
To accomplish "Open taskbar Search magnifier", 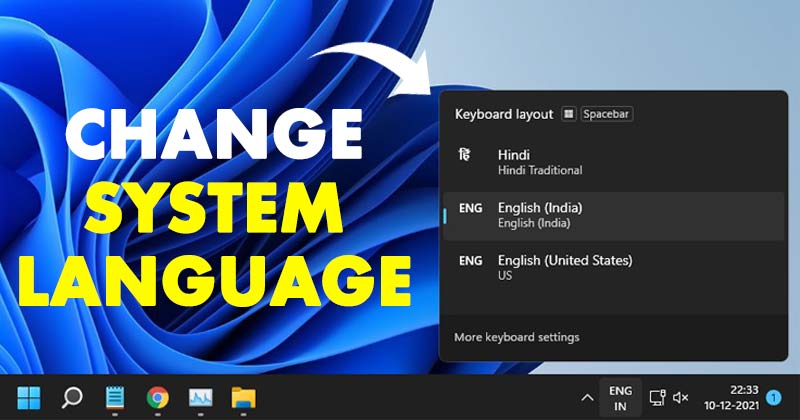I will point(72,398).
